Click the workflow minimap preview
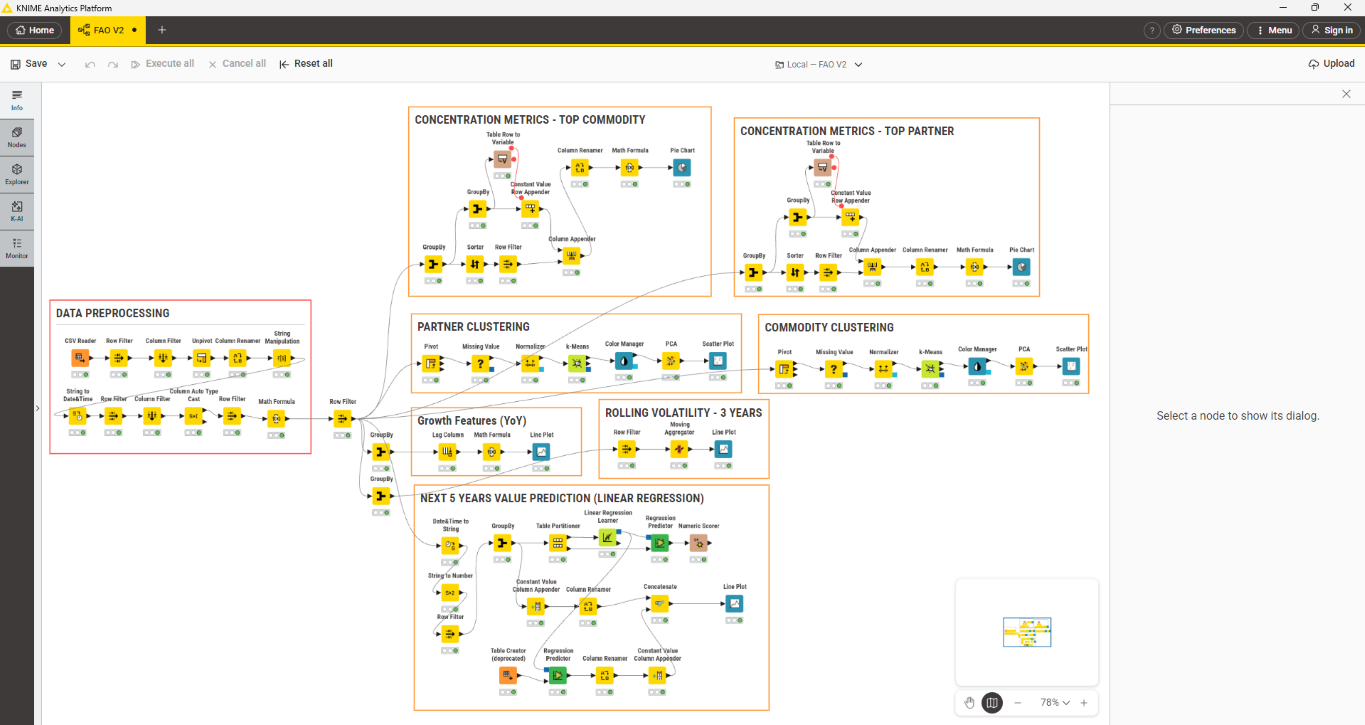Screen dimensions: 1365x725 tap(1027, 632)
